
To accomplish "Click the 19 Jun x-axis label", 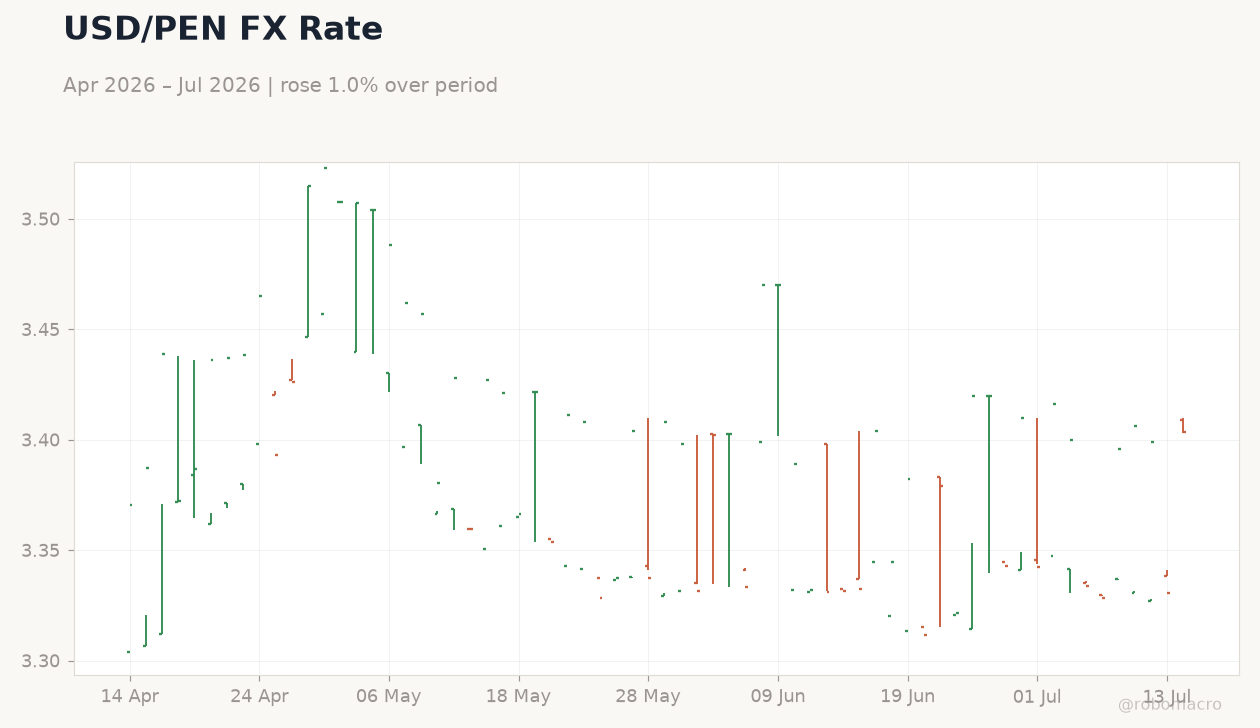I will tap(908, 696).
